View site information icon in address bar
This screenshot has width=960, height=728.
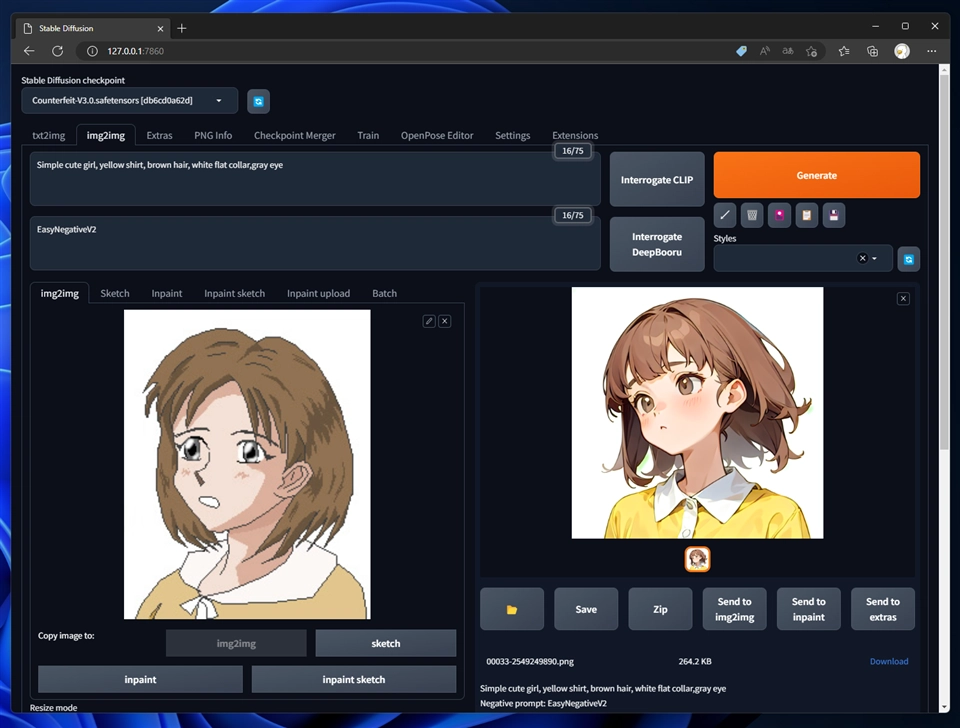(92, 51)
